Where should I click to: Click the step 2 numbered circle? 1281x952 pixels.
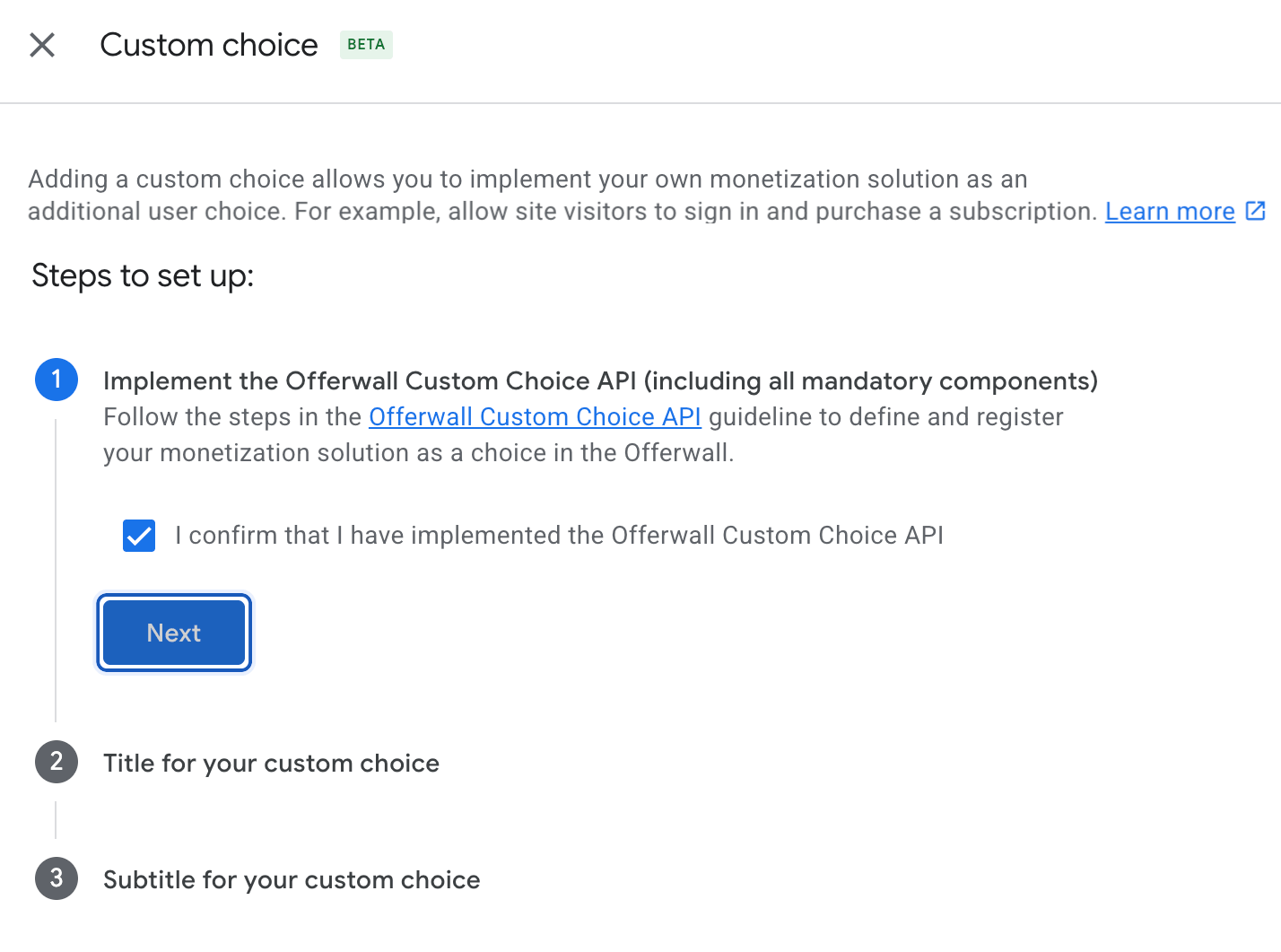(x=57, y=762)
